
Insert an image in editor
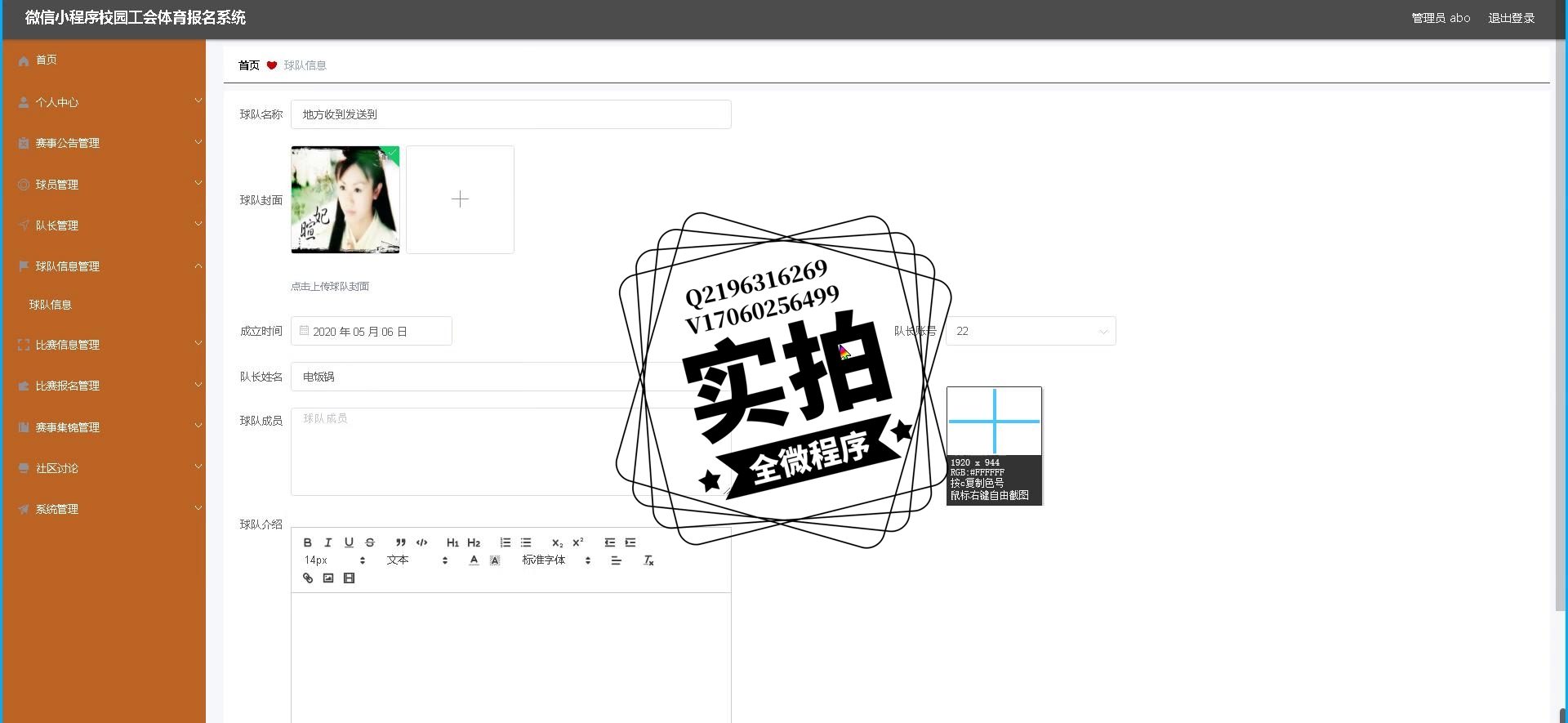click(328, 578)
